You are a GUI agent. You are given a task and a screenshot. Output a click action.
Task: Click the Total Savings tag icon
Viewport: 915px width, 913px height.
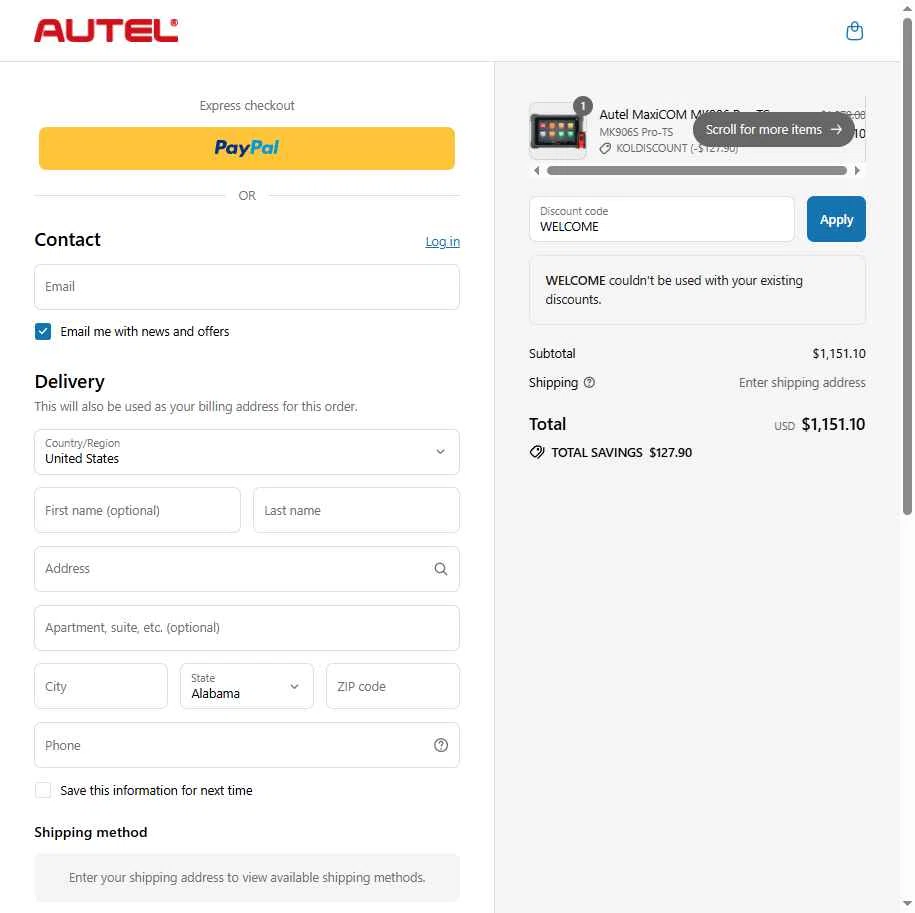click(537, 452)
